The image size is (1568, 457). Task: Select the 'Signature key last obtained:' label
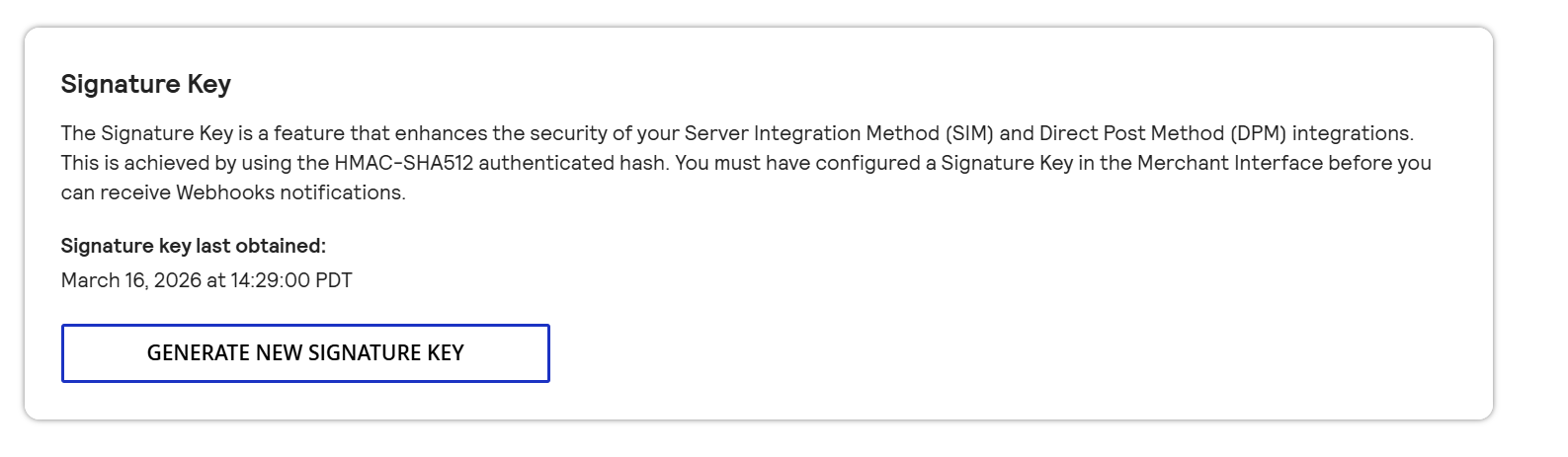194,246
